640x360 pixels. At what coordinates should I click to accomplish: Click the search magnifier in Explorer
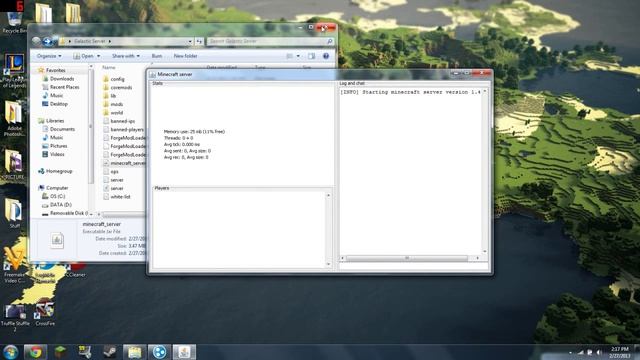click(x=330, y=41)
